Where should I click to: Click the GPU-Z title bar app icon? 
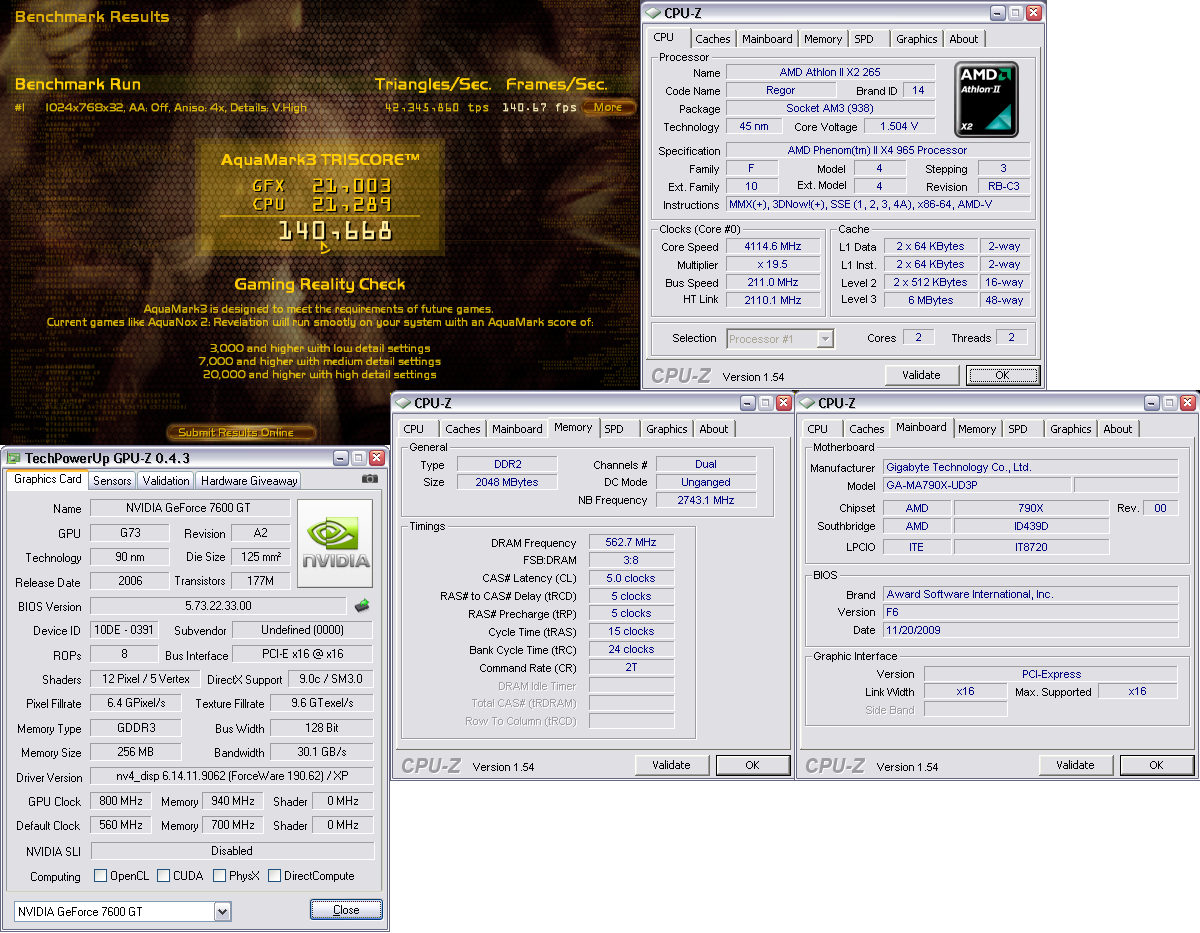pos(13,458)
